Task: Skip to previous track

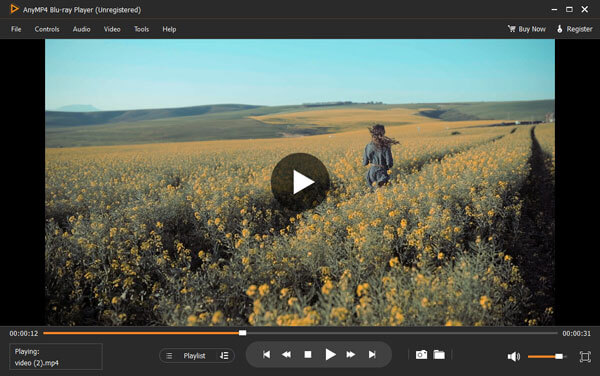Action: 267,355
